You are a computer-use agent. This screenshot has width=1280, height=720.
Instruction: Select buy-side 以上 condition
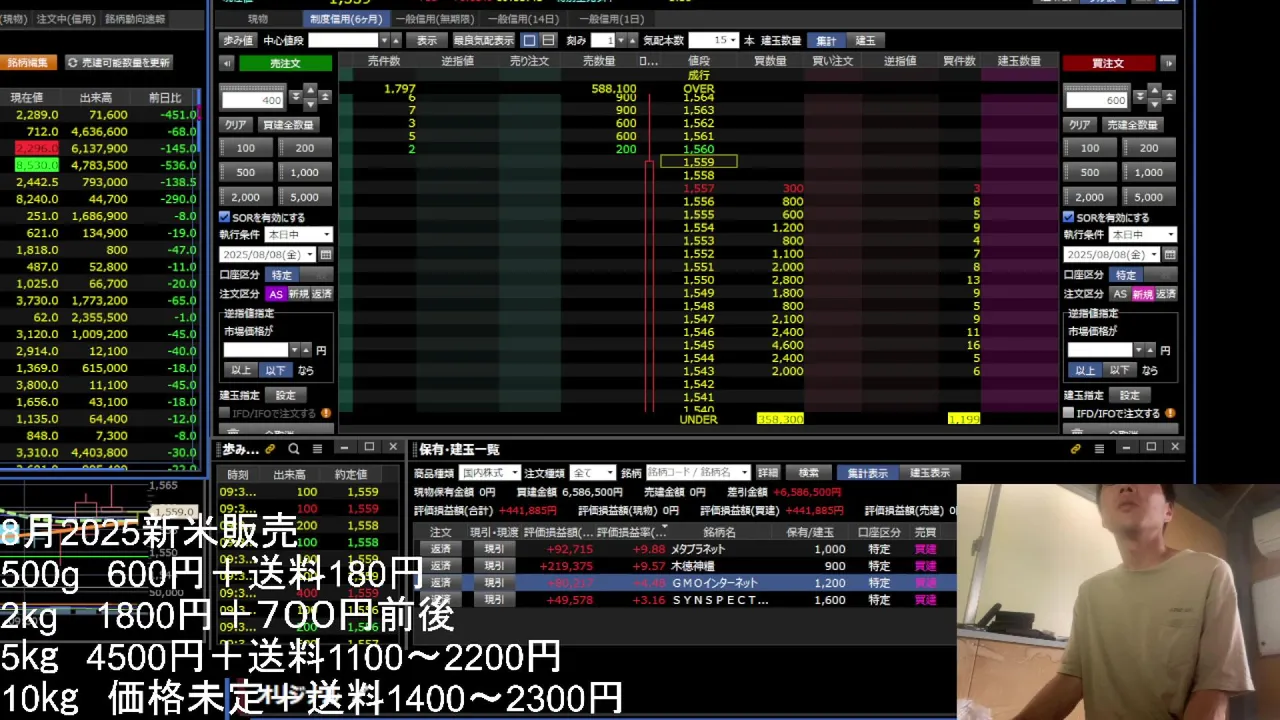[x=1085, y=370]
